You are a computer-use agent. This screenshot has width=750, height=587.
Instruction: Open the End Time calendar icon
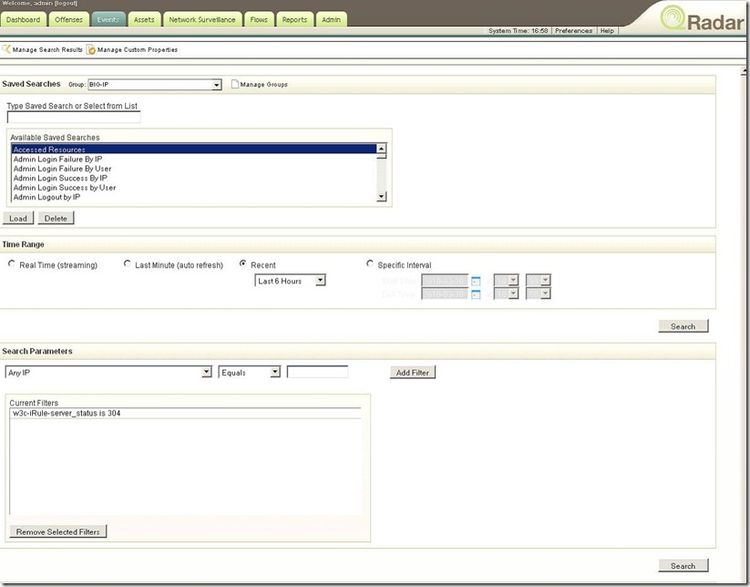[x=475, y=294]
